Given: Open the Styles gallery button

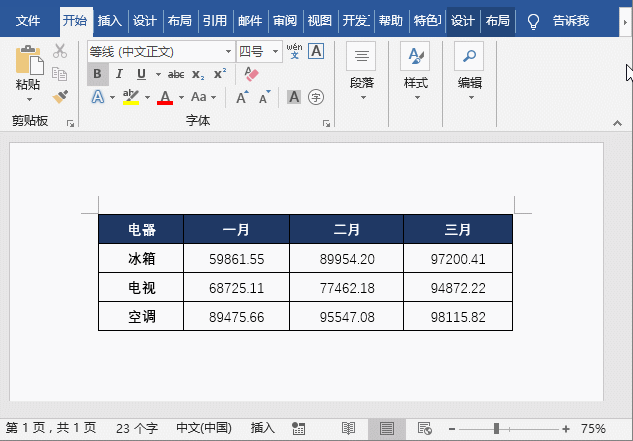Looking at the screenshot, I should coord(415,72).
